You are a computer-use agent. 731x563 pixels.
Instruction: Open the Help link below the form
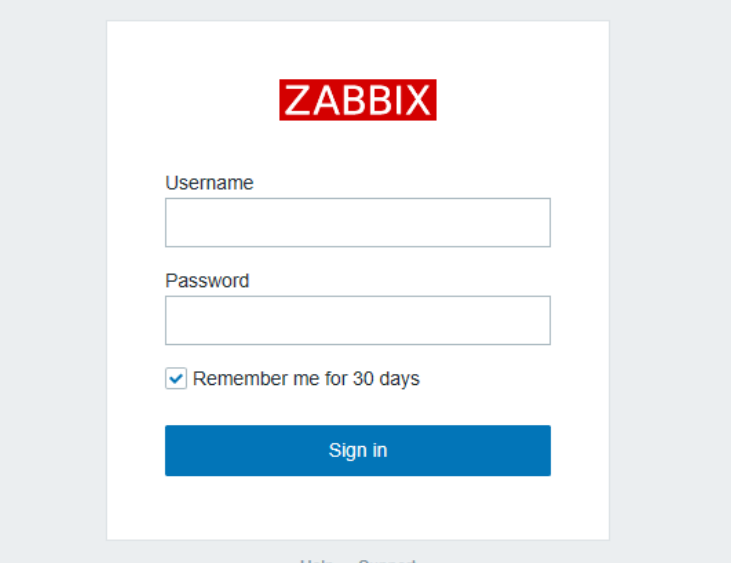coord(317,561)
